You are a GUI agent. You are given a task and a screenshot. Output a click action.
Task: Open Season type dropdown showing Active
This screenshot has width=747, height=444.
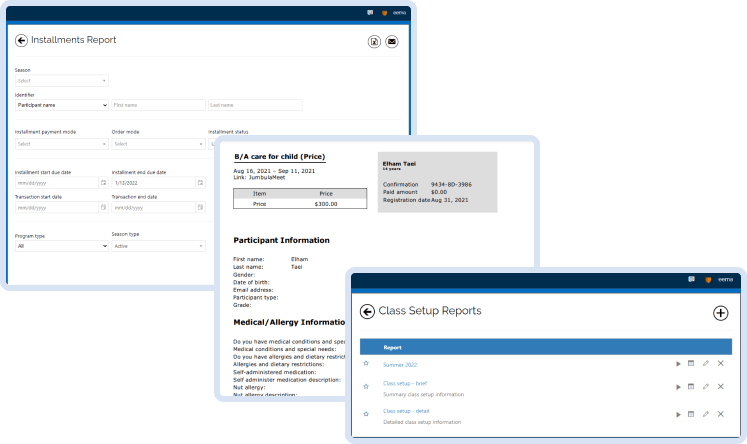[158, 246]
